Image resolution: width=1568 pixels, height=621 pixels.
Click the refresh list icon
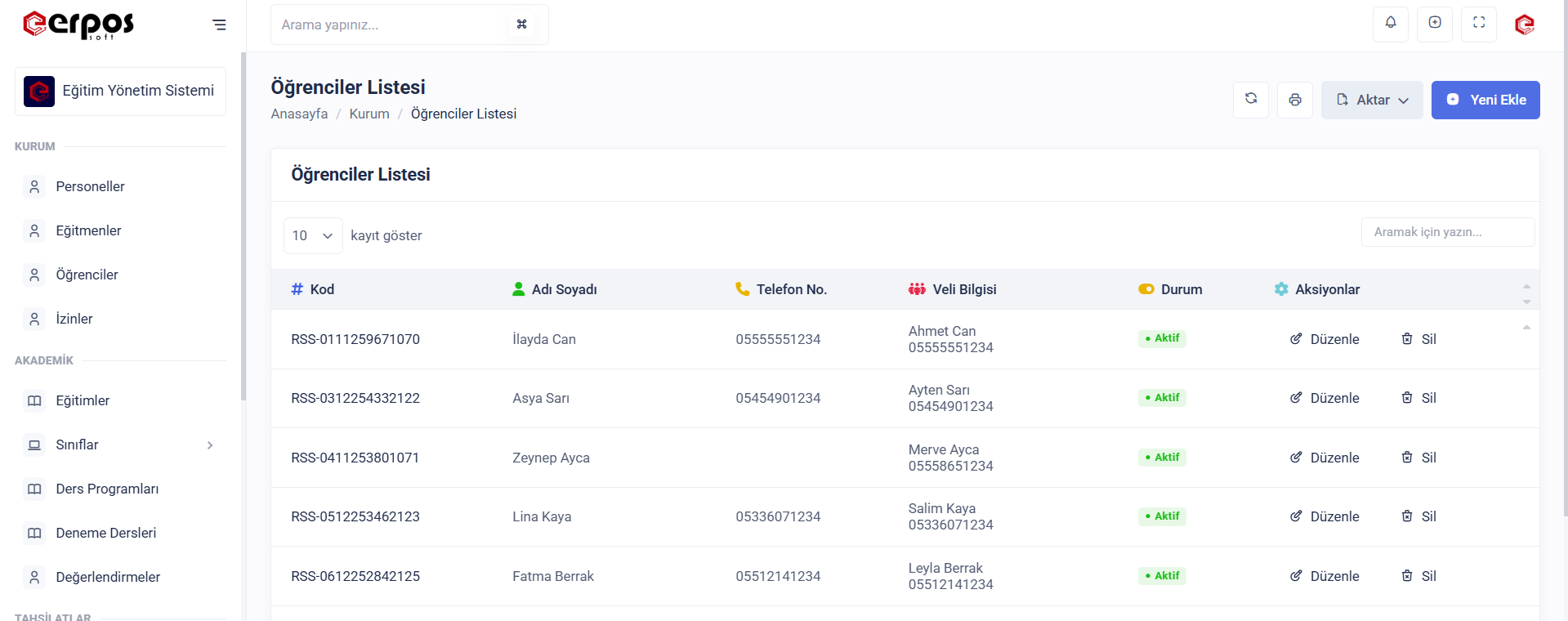tap(1250, 100)
